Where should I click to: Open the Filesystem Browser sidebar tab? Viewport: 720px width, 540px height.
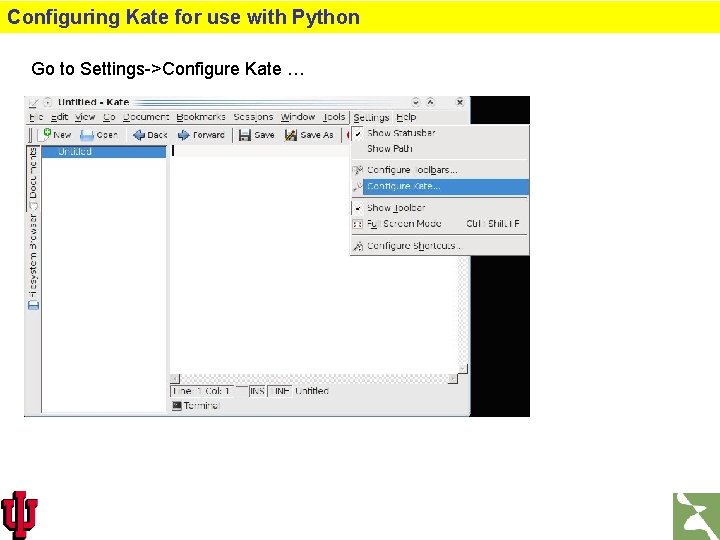pos(33,262)
